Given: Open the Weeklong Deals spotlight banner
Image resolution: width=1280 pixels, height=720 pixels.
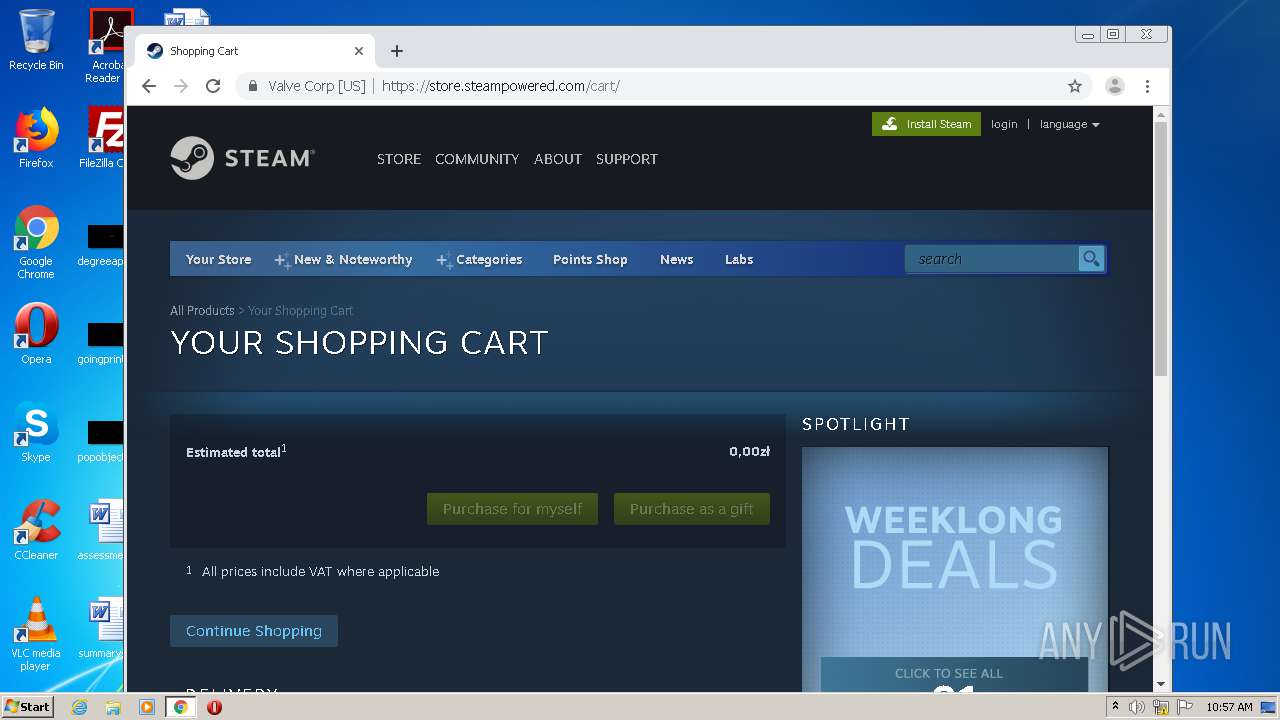Looking at the screenshot, I should pyautogui.click(x=955, y=568).
